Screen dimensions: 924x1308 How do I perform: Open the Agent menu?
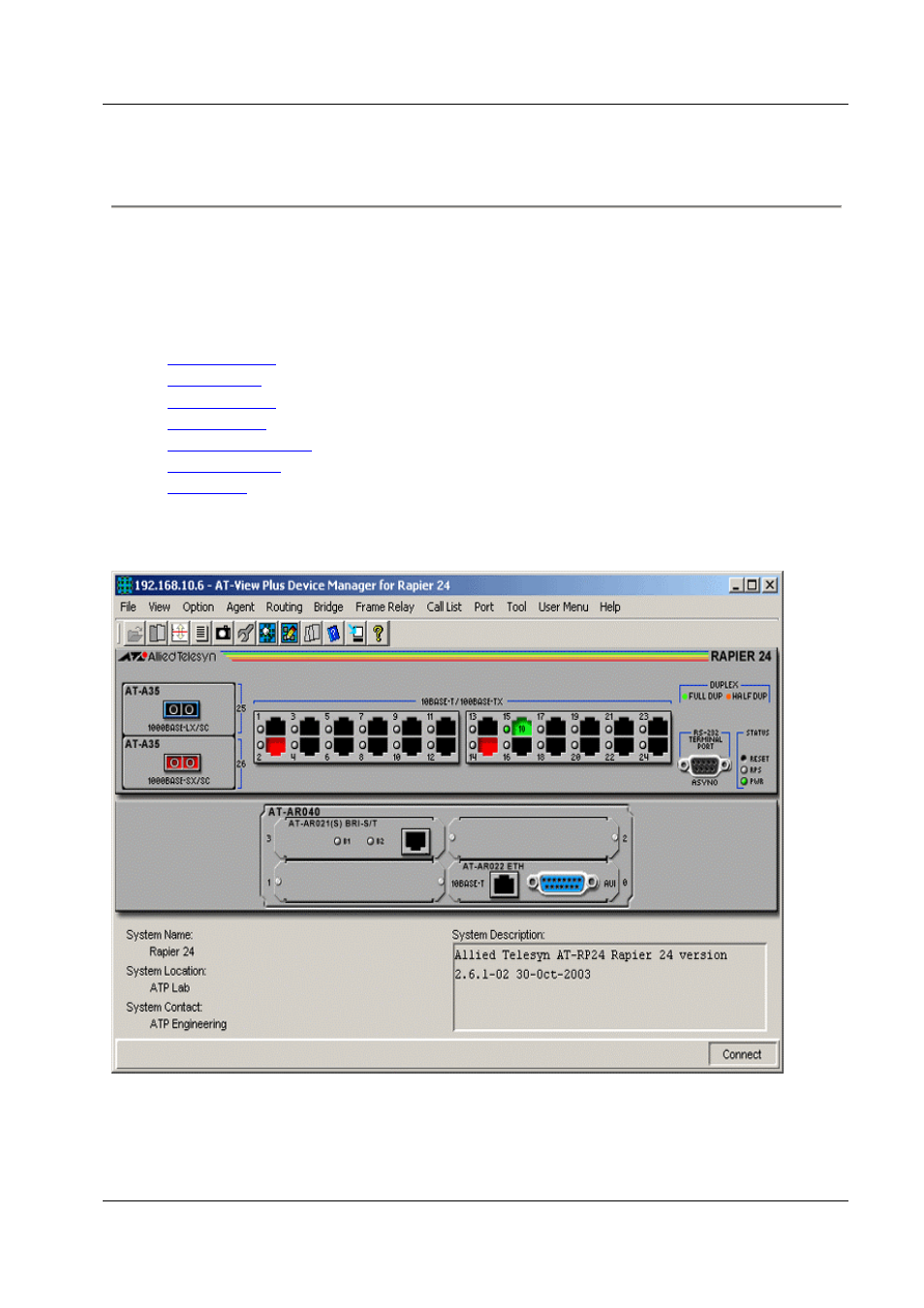[240, 607]
